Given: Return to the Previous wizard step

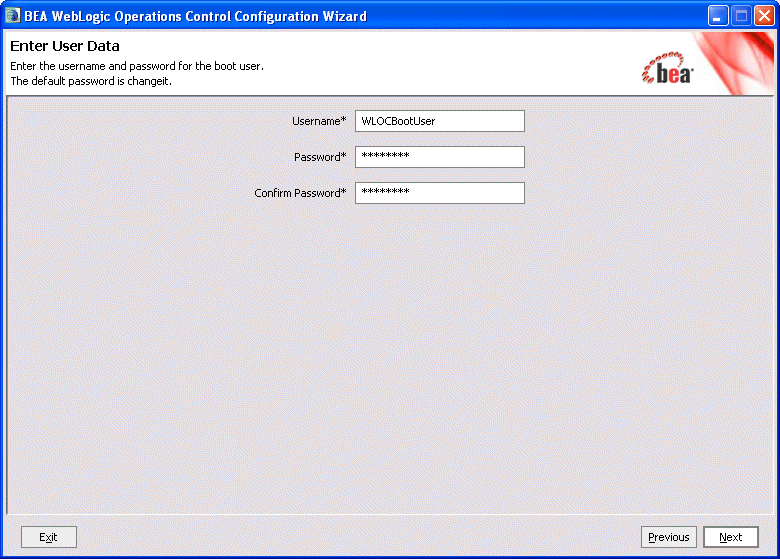Looking at the screenshot, I should (x=669, y=537).
